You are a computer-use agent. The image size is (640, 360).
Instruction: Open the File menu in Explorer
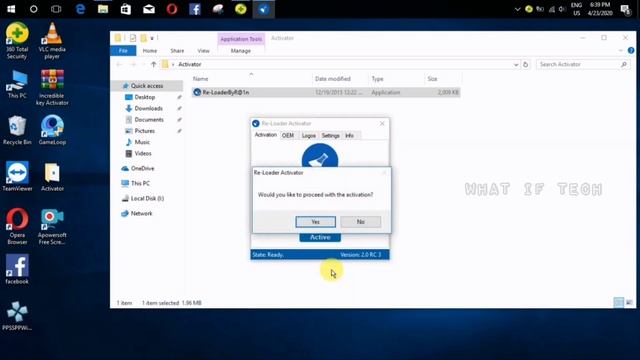tap(123, 51)
